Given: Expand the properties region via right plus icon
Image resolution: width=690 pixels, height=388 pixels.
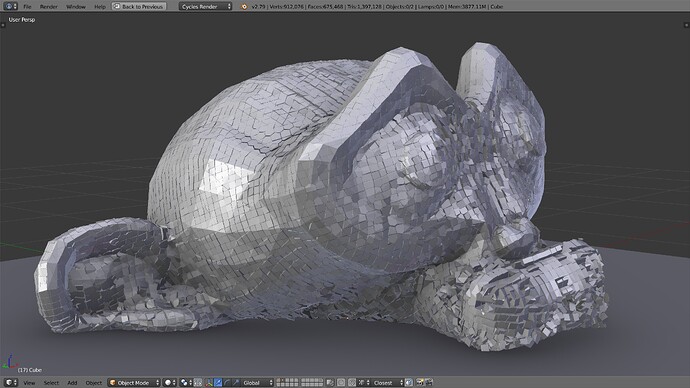Looking at the screenshot, I should (687, 25).
